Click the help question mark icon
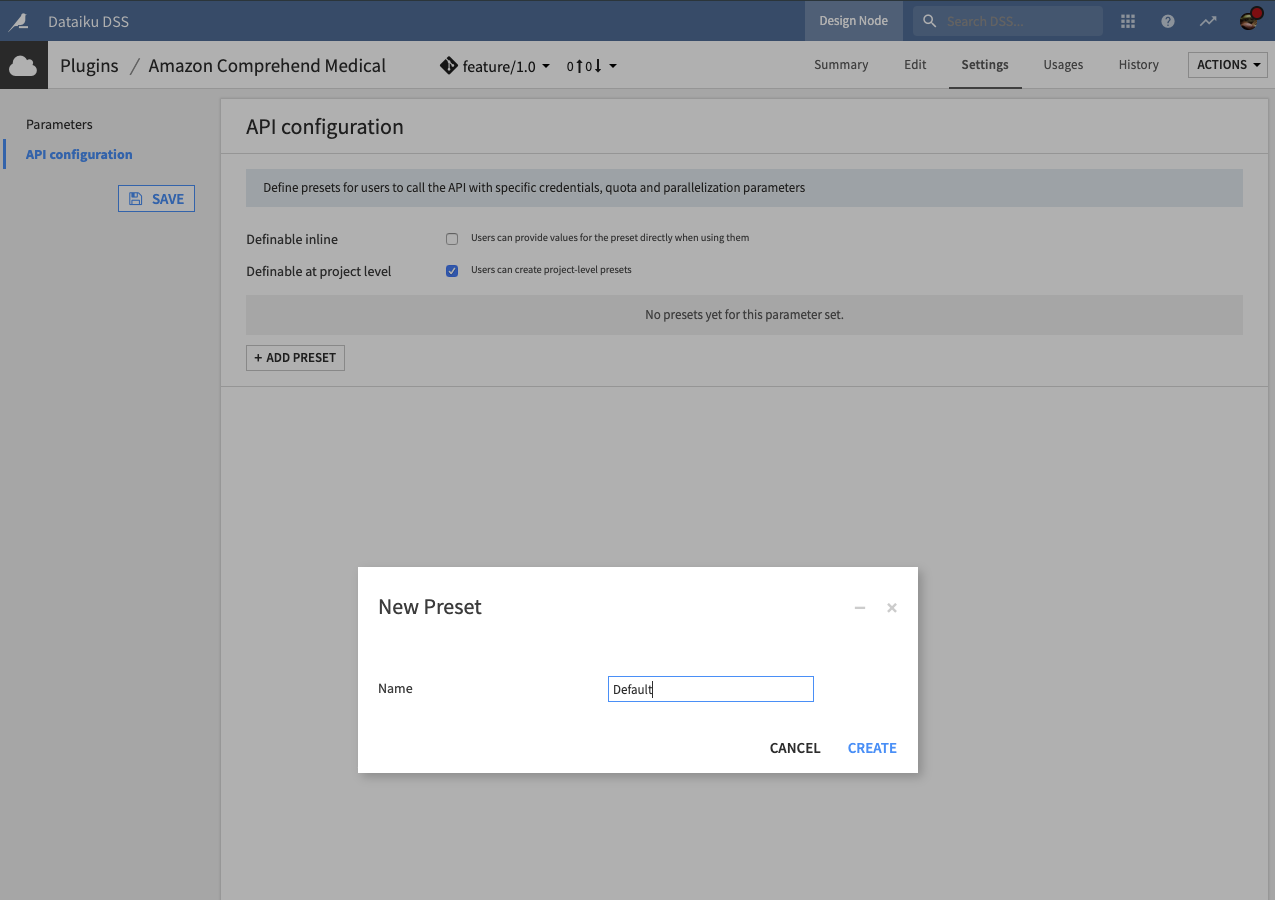This screenshot has width=1275, height=900. click(x=1167, y=20)
